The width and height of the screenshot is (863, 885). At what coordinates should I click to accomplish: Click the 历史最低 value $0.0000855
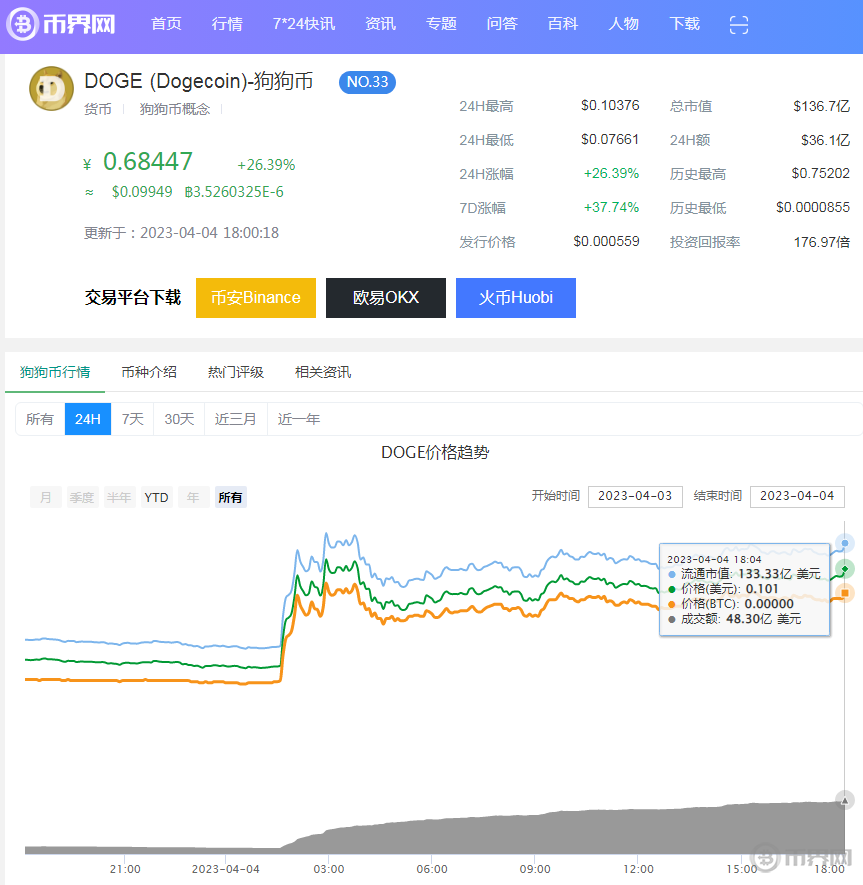pos(813,208)
